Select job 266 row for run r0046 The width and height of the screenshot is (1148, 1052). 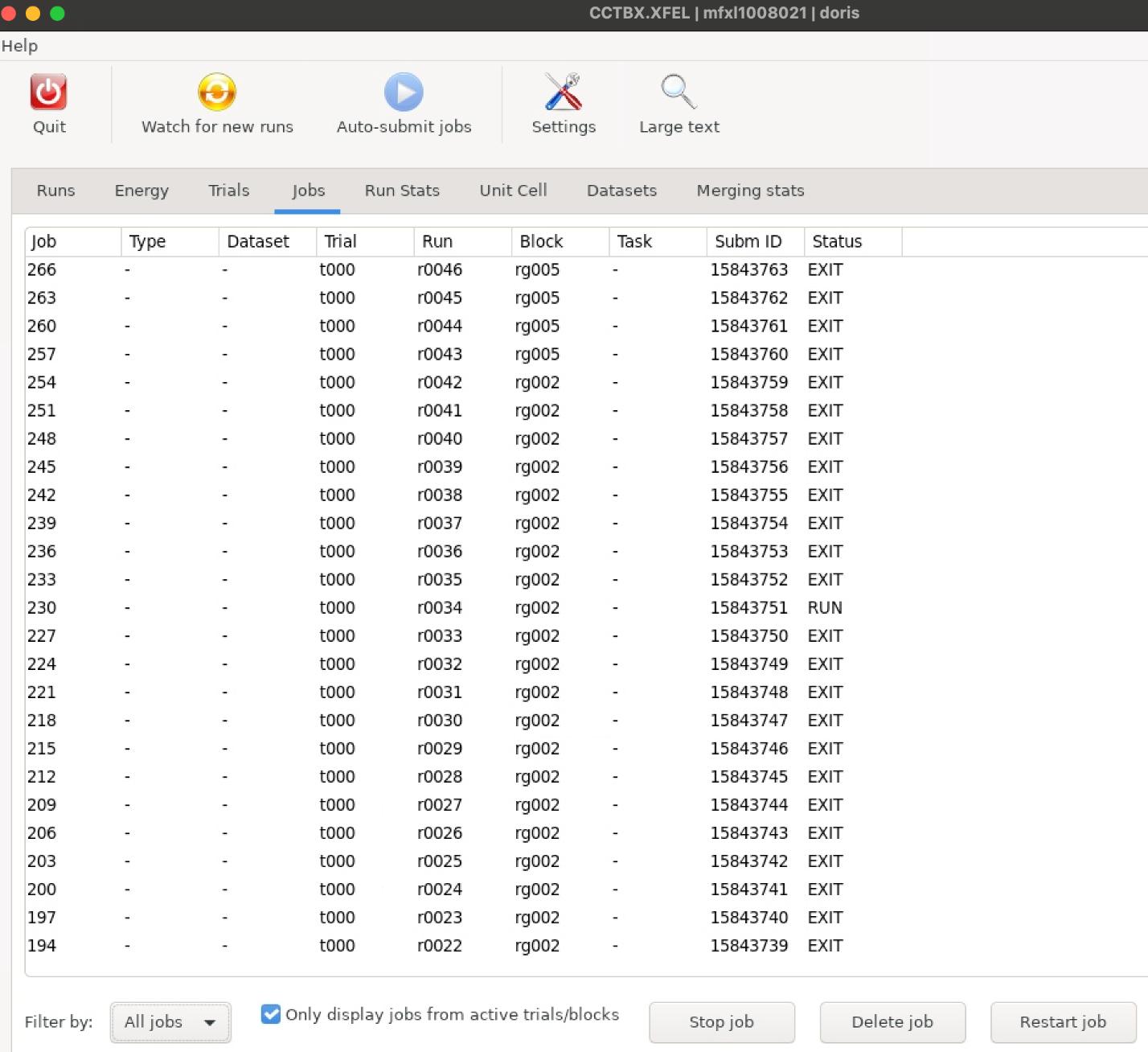586,269
